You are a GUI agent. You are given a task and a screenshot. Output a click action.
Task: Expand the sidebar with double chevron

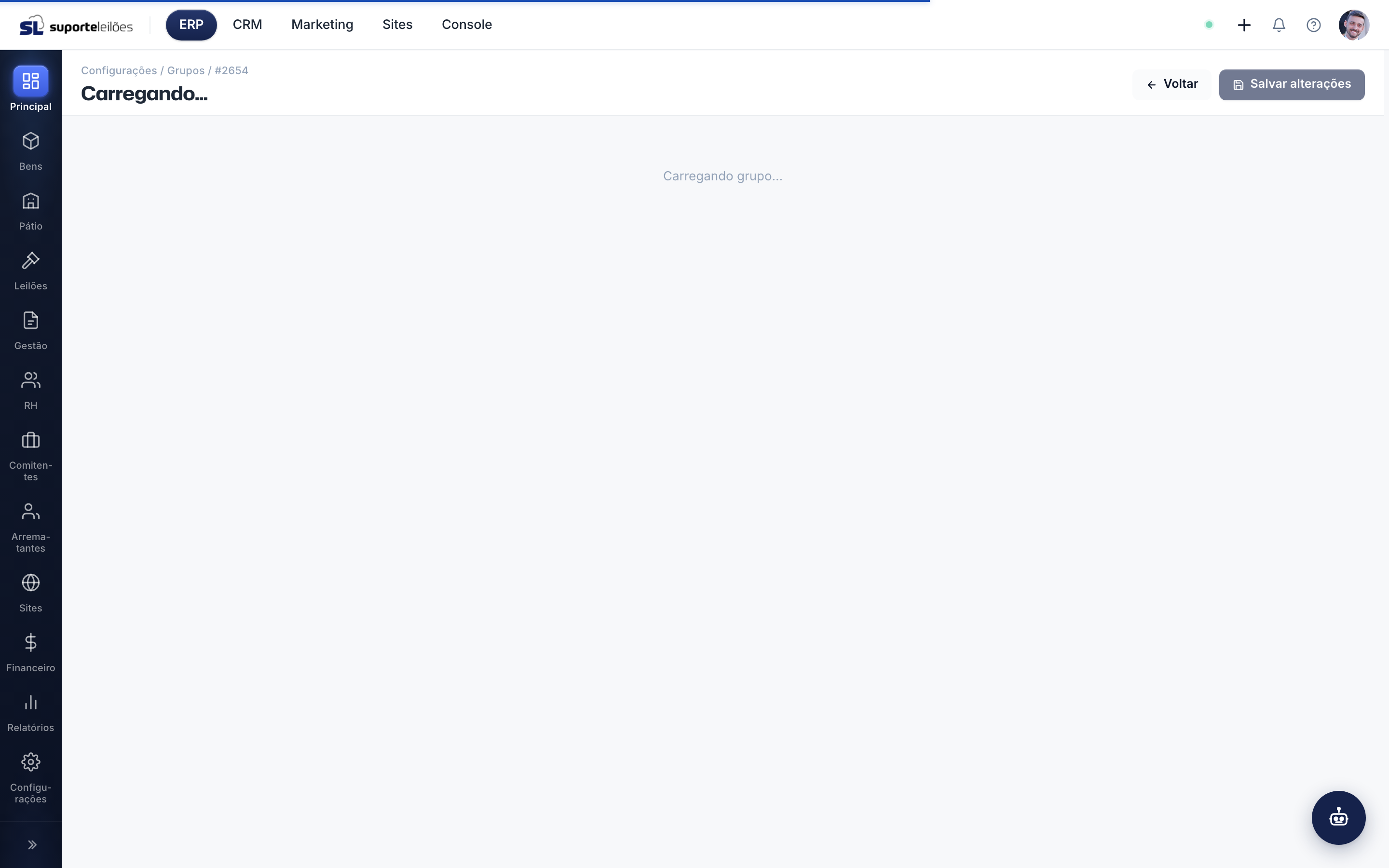(x=32, y=844)
